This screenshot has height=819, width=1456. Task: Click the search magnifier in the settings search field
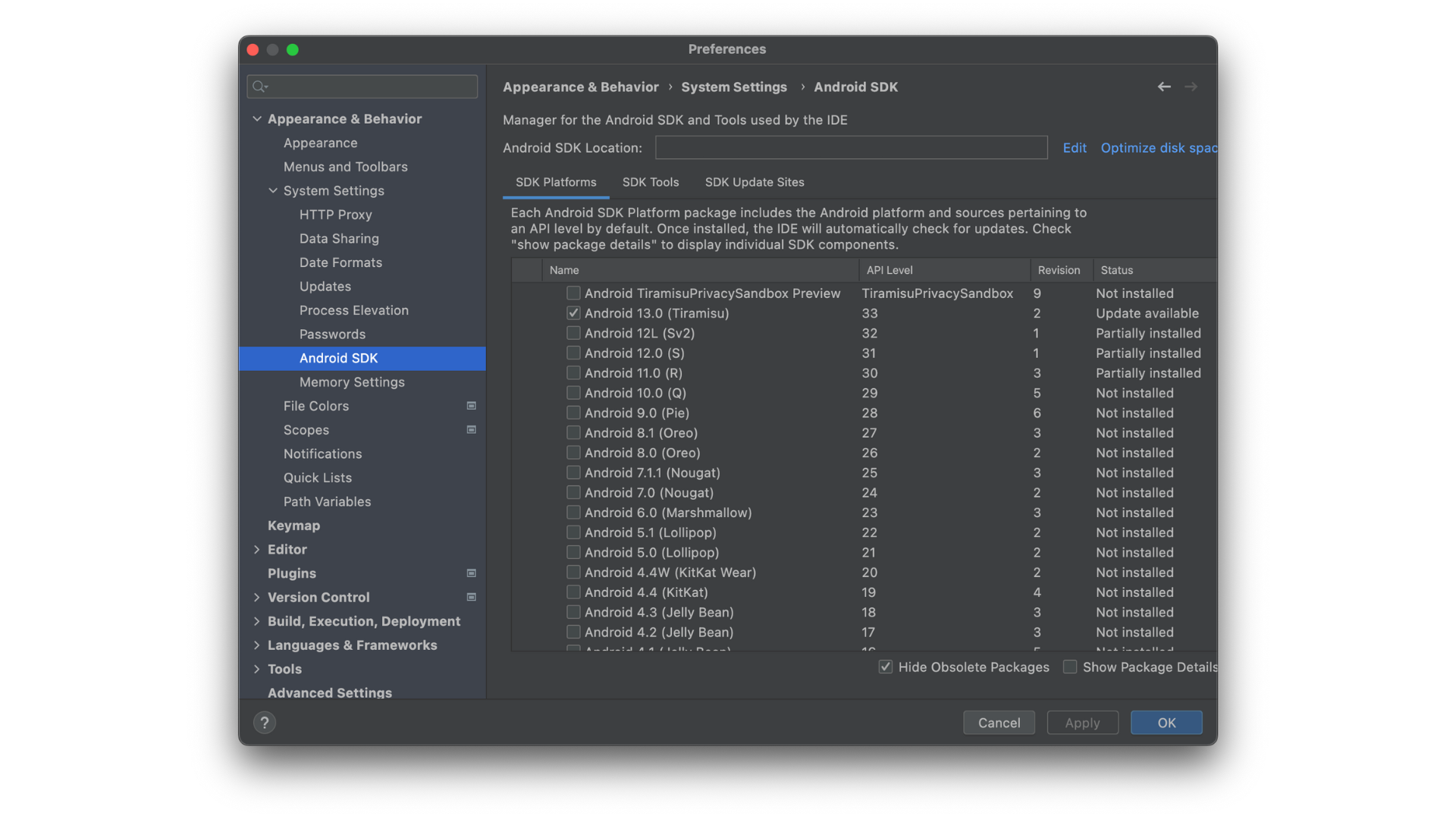259,86
